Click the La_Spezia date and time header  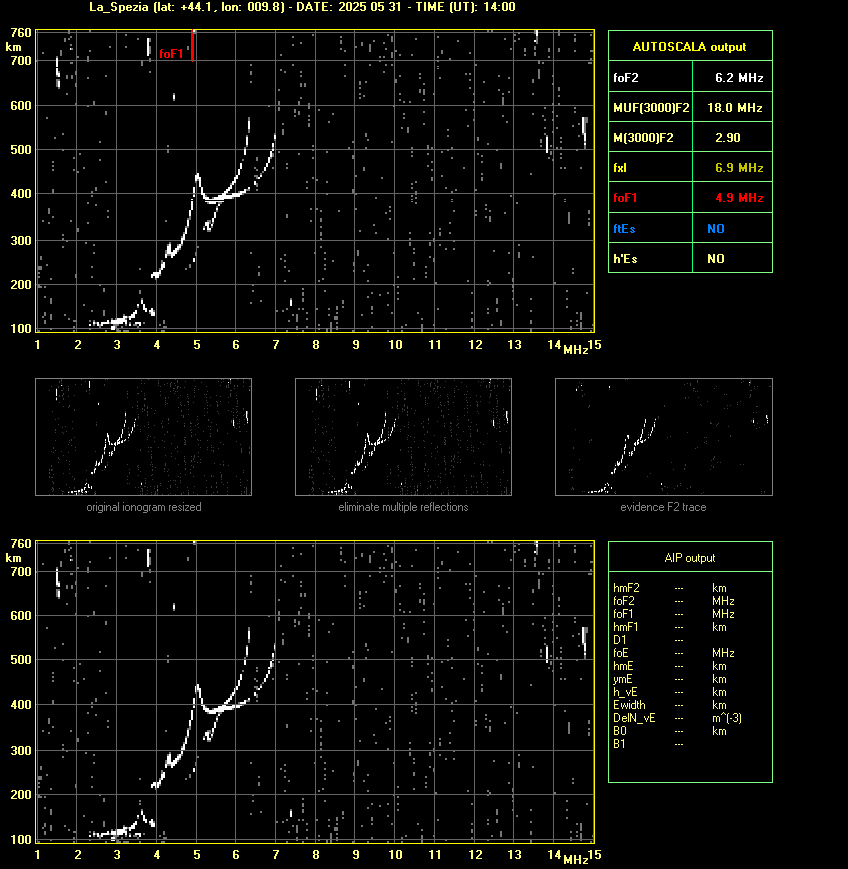[302, 7]
